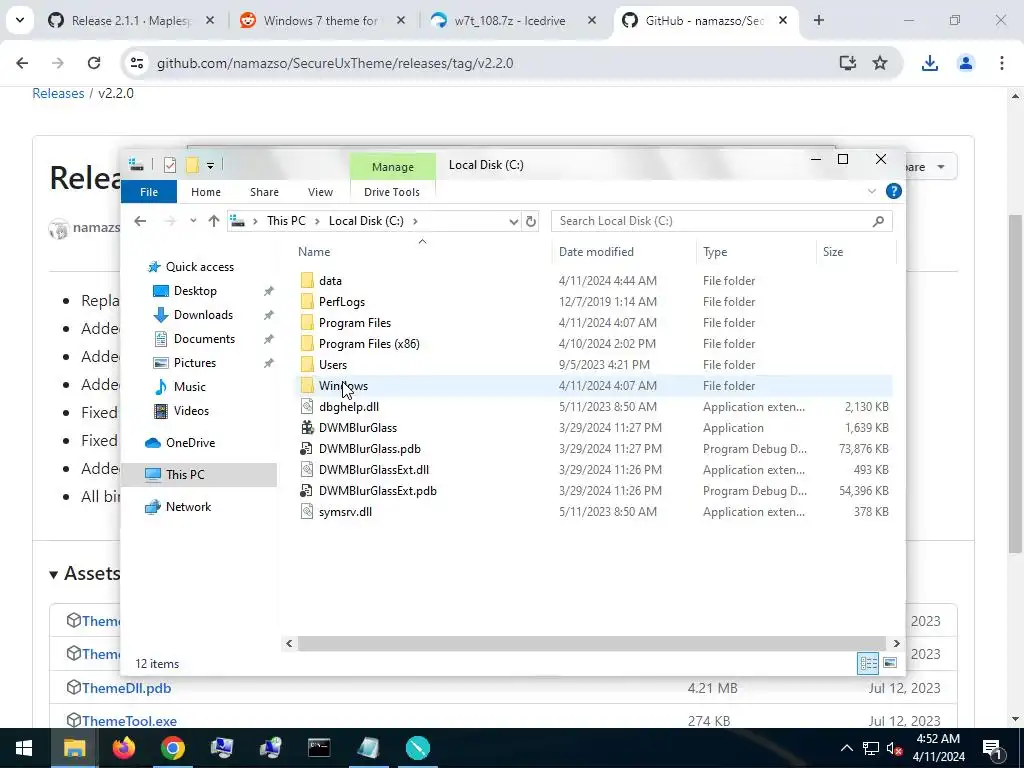The width and height of the screenshot is (1024, 768).
Task: Click Properties quick access toolbar icon
Action: [x=170, y=165]
